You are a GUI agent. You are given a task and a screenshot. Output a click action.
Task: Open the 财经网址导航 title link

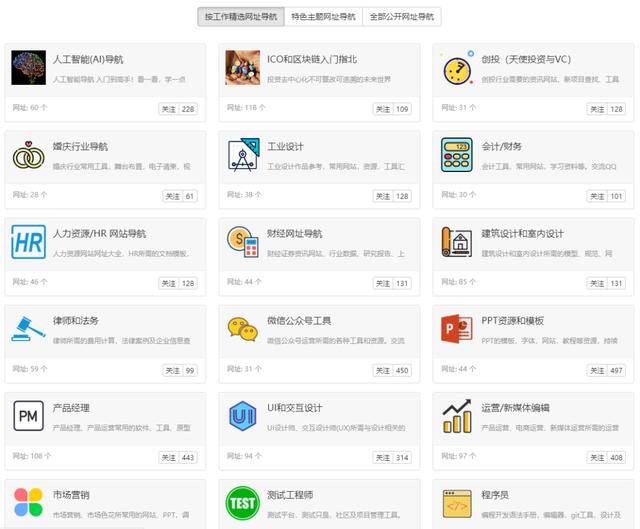pyautogui.click(x=294, y=233)
